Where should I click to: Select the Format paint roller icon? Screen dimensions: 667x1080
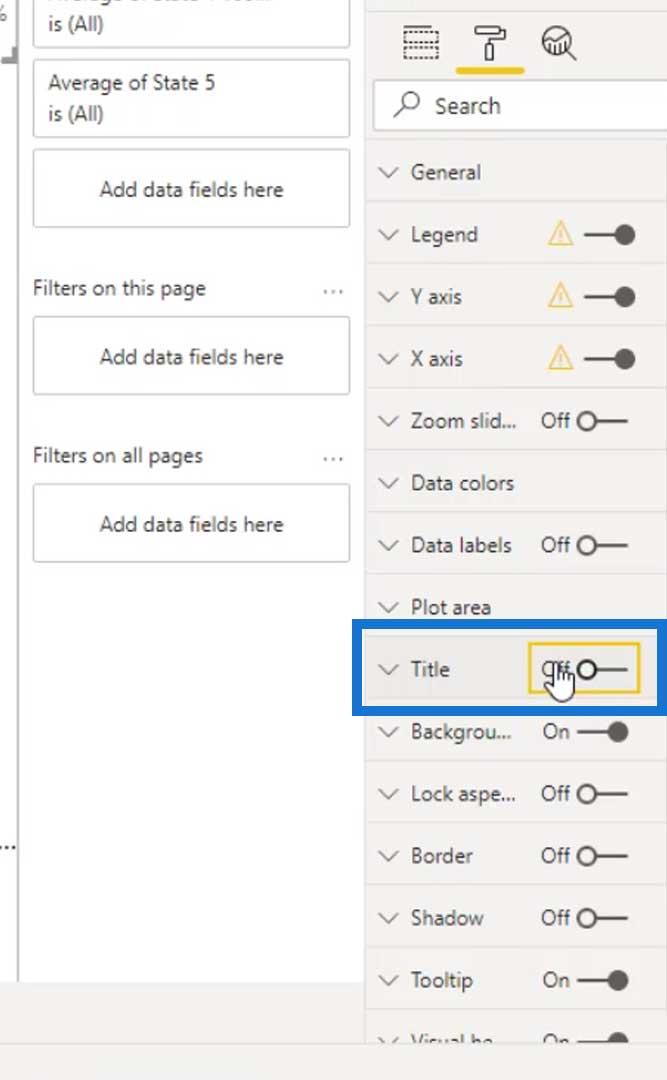tap(490, 43)
